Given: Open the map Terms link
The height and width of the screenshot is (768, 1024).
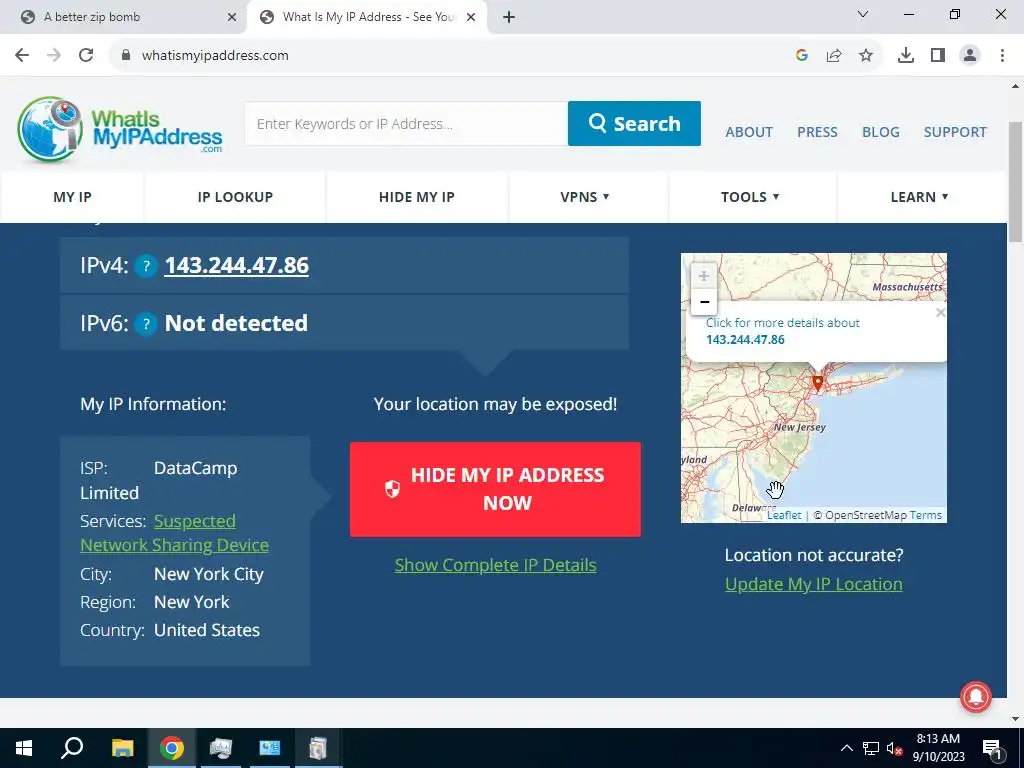Looking at the screenshot, I should (x=925, y=515).
